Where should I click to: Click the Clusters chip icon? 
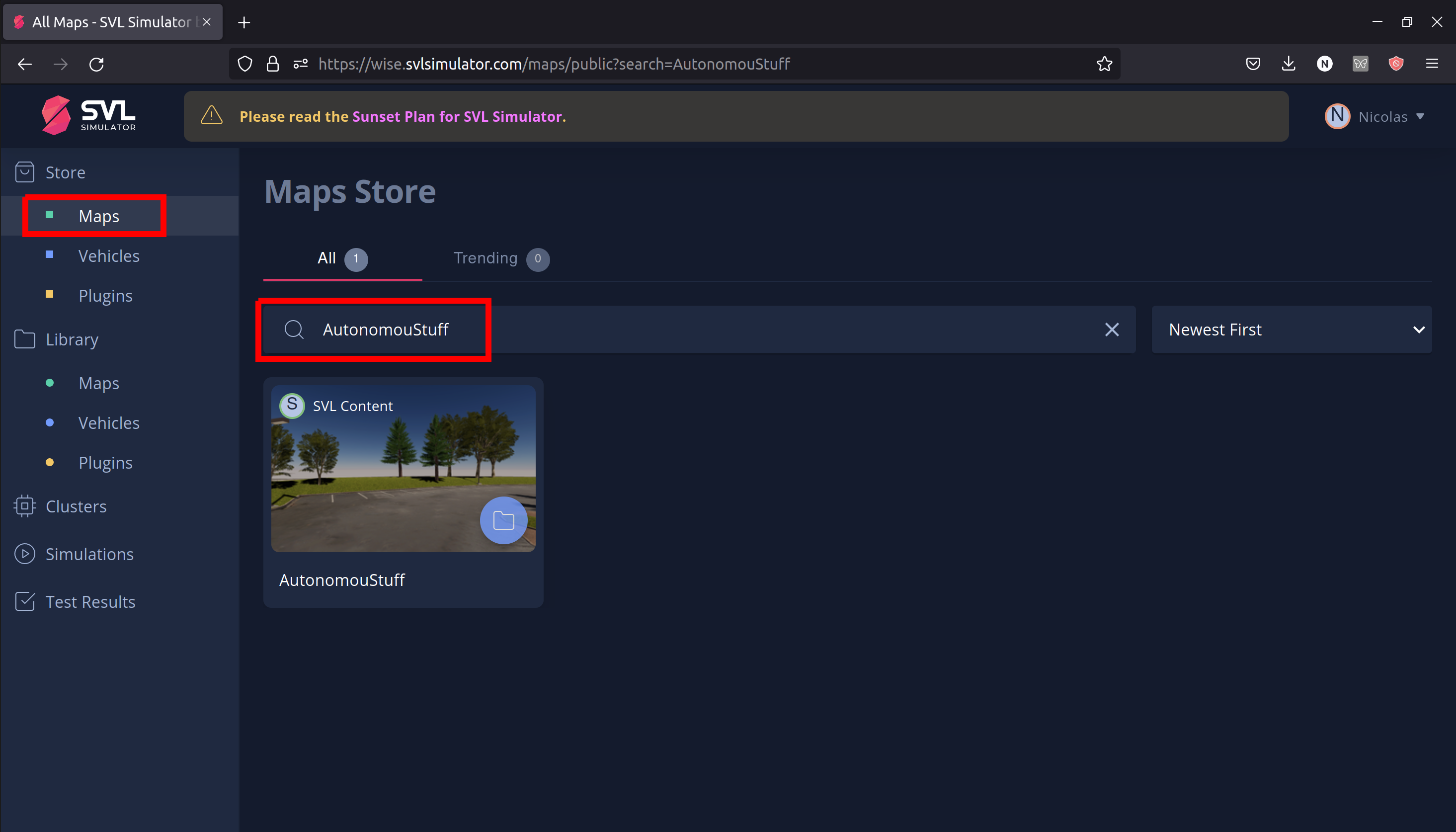[24, 506]
